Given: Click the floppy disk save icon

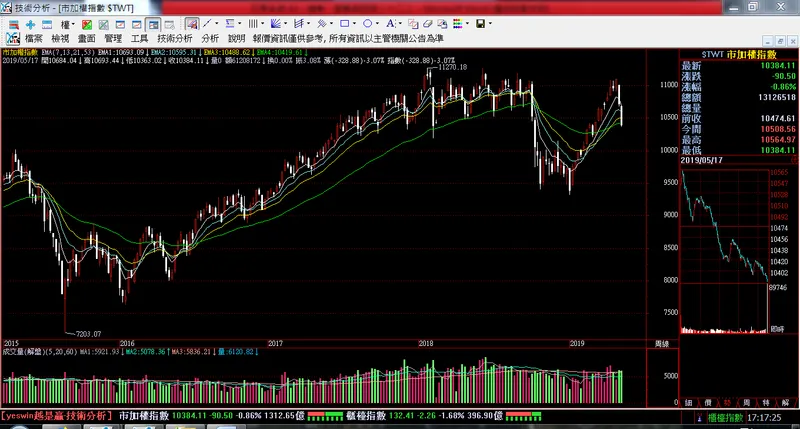Looking at the screenshot, I should (x=480, y=23).
